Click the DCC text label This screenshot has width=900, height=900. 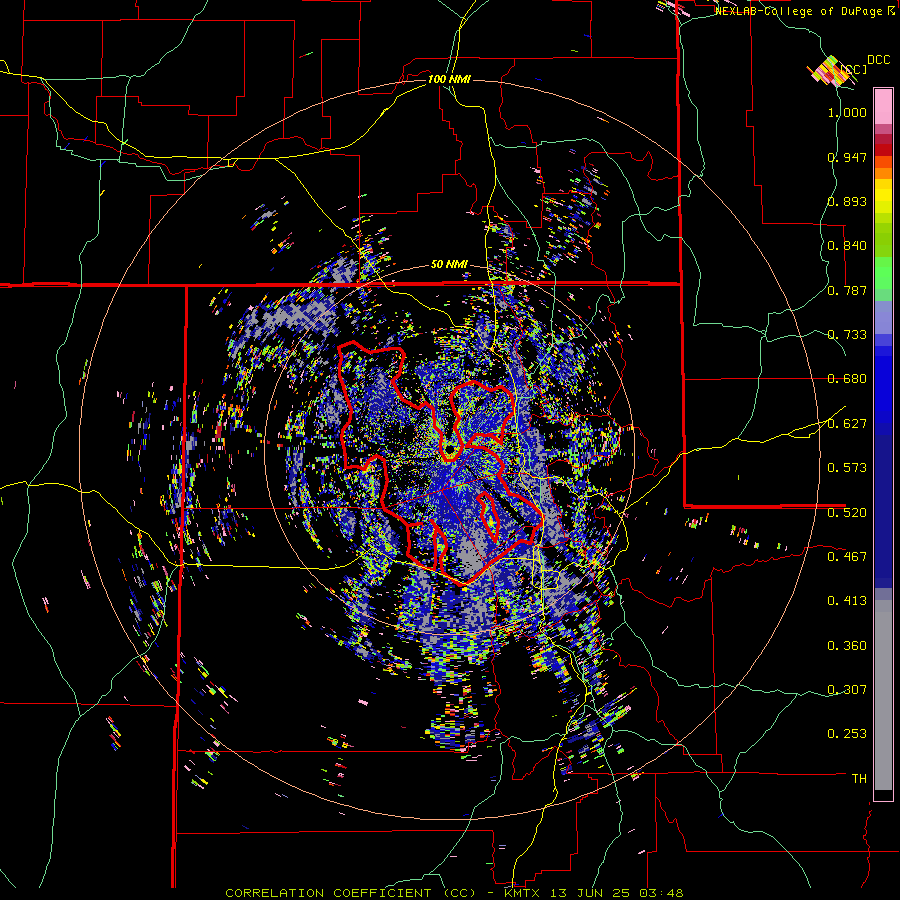click(x=878, y=60)
